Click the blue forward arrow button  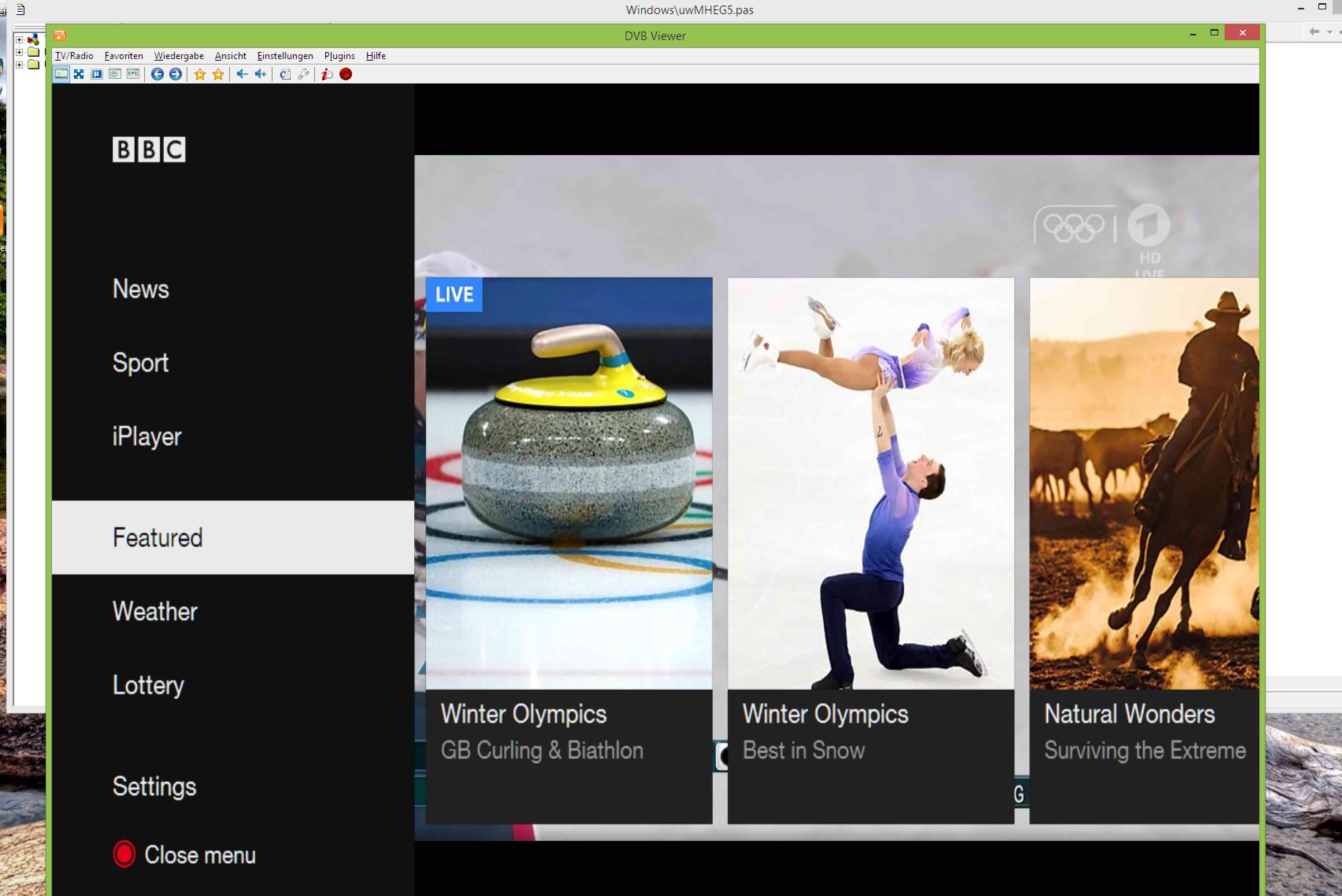click(x=176, y=74)
